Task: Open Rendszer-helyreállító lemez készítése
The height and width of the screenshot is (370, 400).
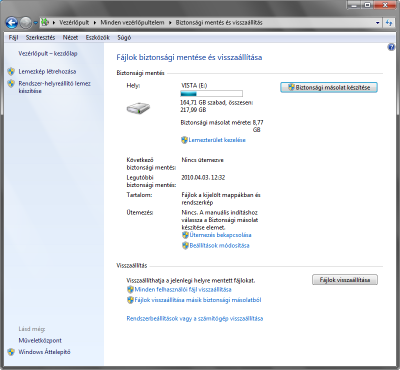Action: pos(55,87)
